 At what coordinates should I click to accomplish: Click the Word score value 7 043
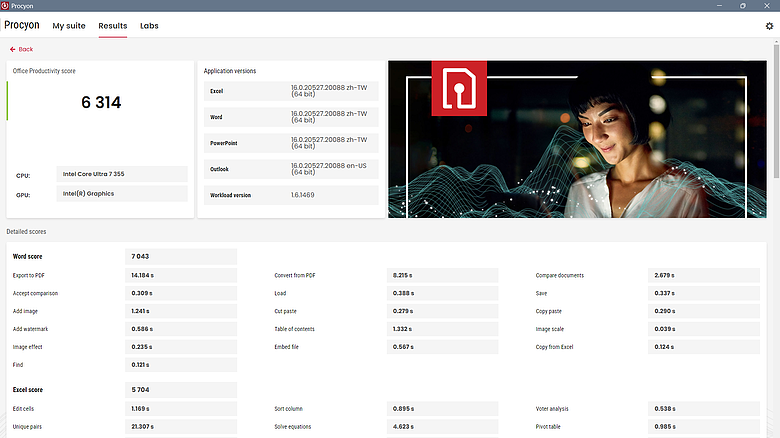point(181,256)
